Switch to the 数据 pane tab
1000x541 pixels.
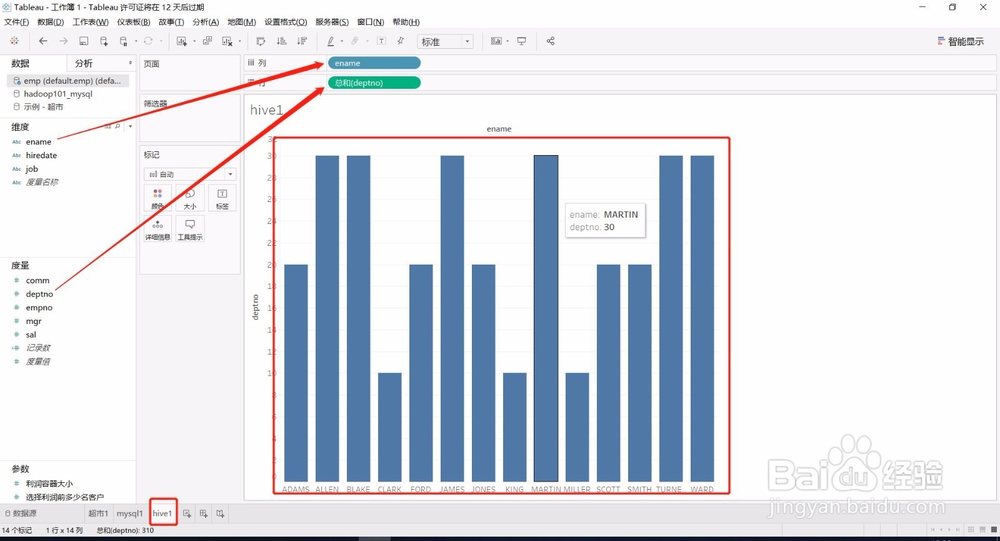pyautogui.click(x=20, y=63)
